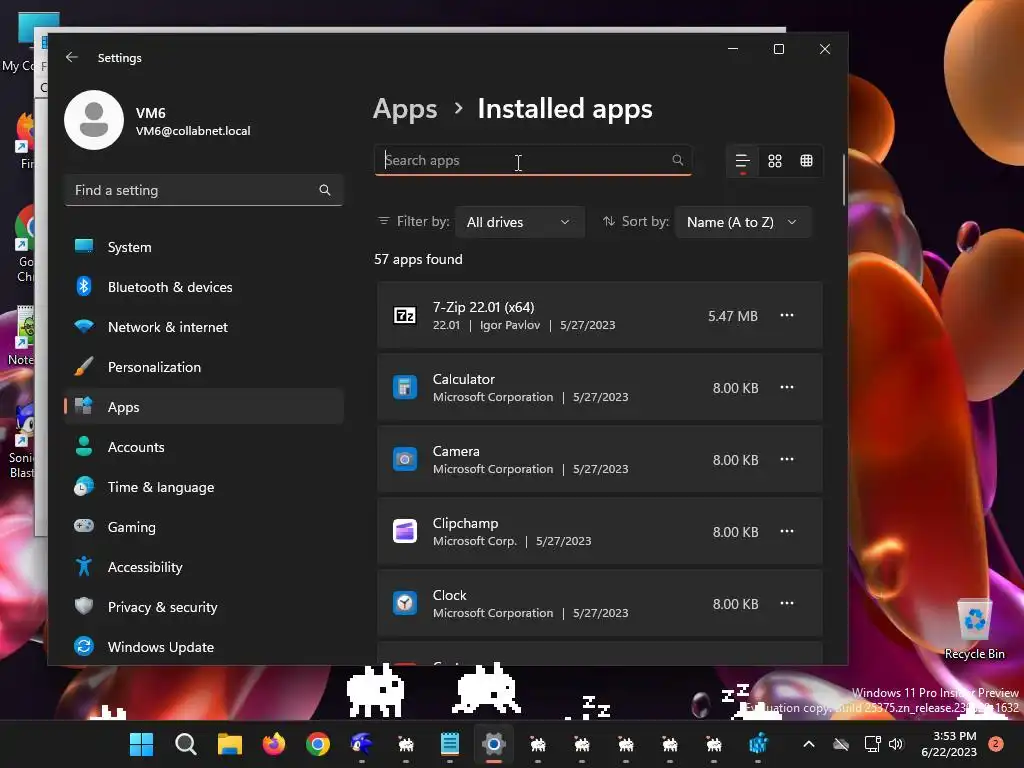Image resolution: width=1024 pixels, height=768 pixels.
Task: Open more options for Calculator
Action: (x=787, y=387)
